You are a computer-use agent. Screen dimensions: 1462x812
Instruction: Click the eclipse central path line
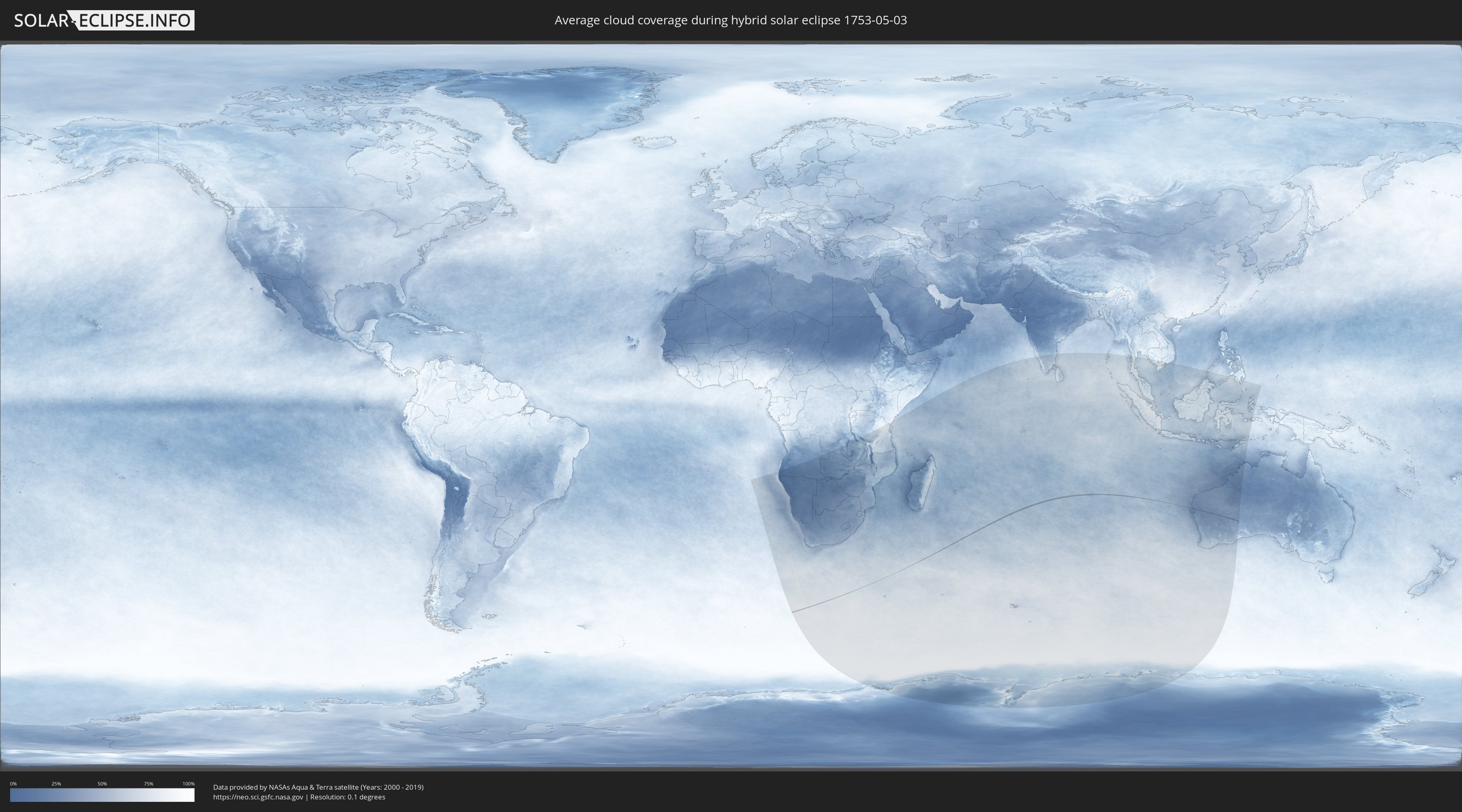coord(1015,514)
